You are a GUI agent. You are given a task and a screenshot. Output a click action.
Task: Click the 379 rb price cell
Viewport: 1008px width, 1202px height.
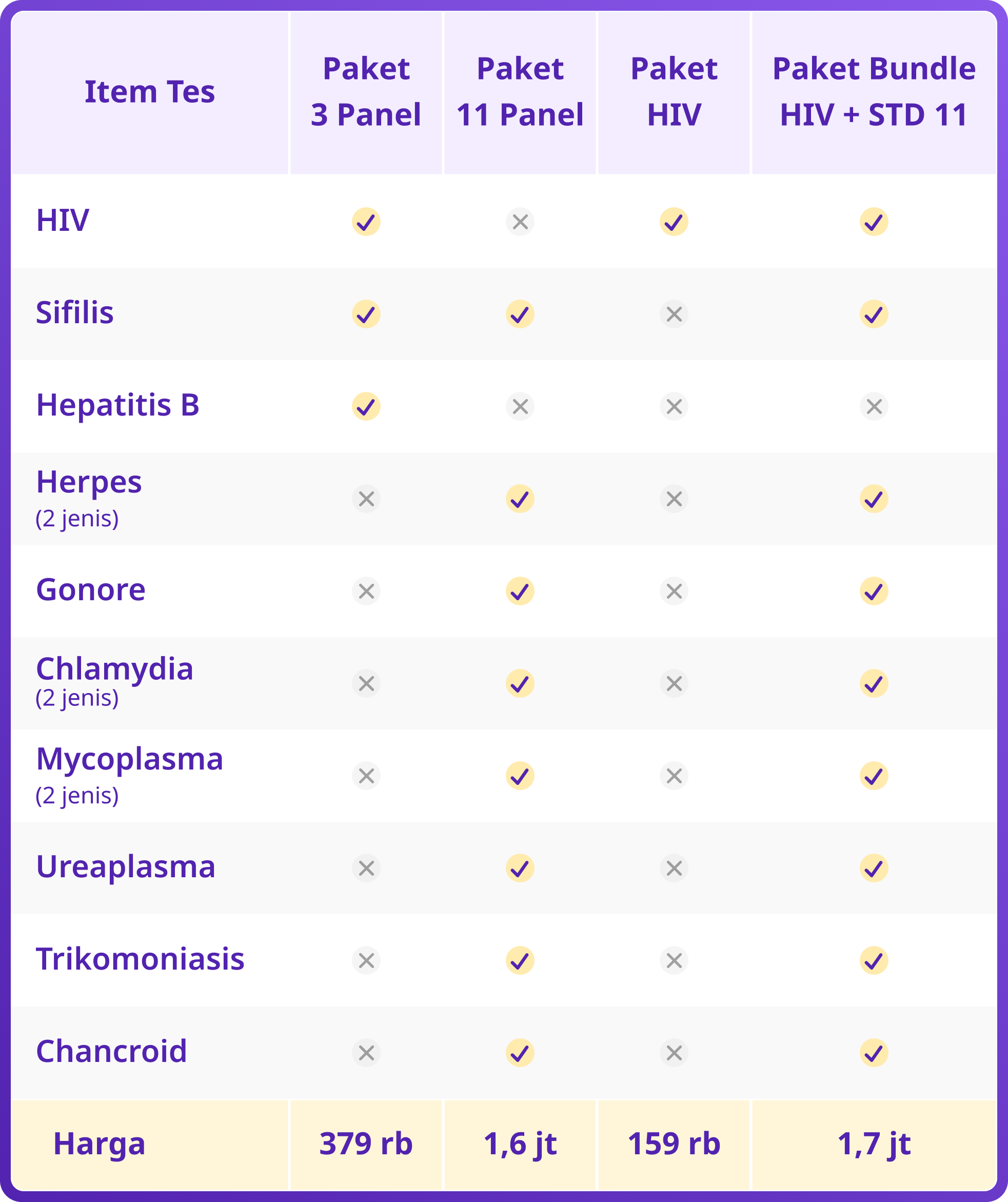[x=366, y=1145]
